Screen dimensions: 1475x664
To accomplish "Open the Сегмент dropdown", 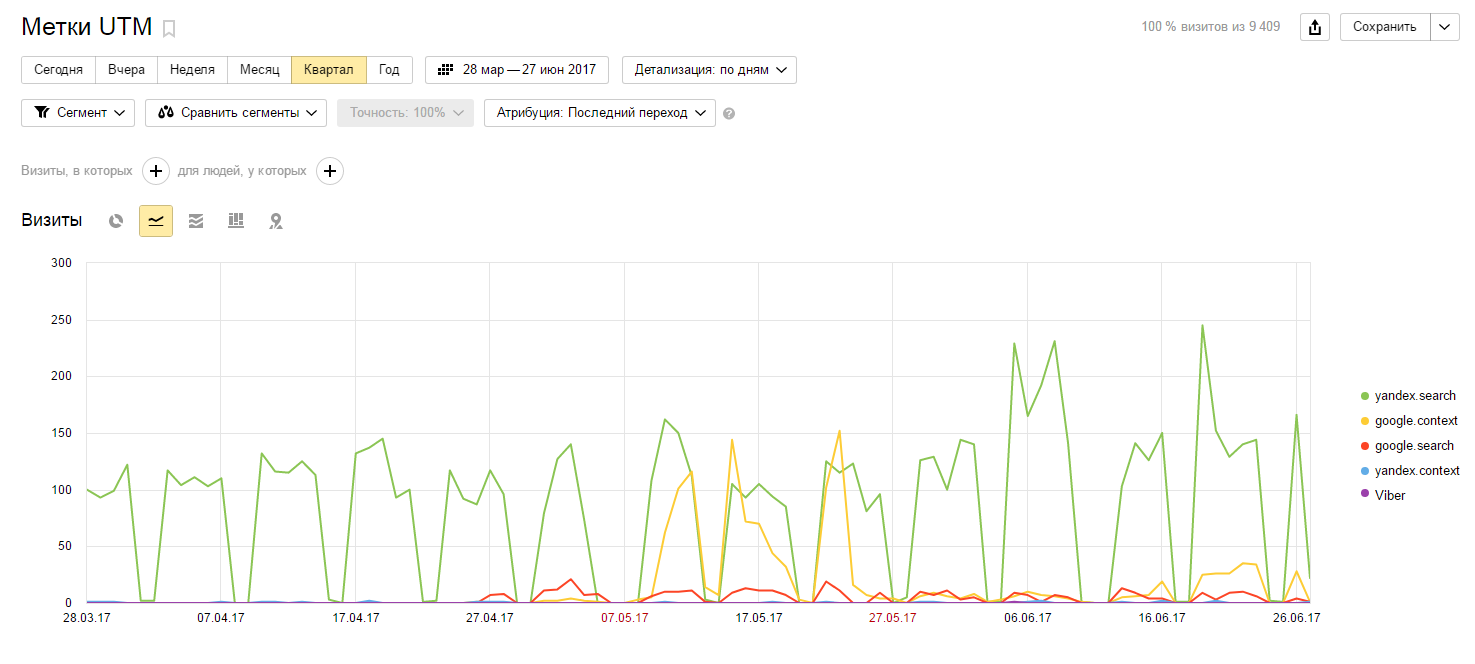I will [x=78, y=113].
